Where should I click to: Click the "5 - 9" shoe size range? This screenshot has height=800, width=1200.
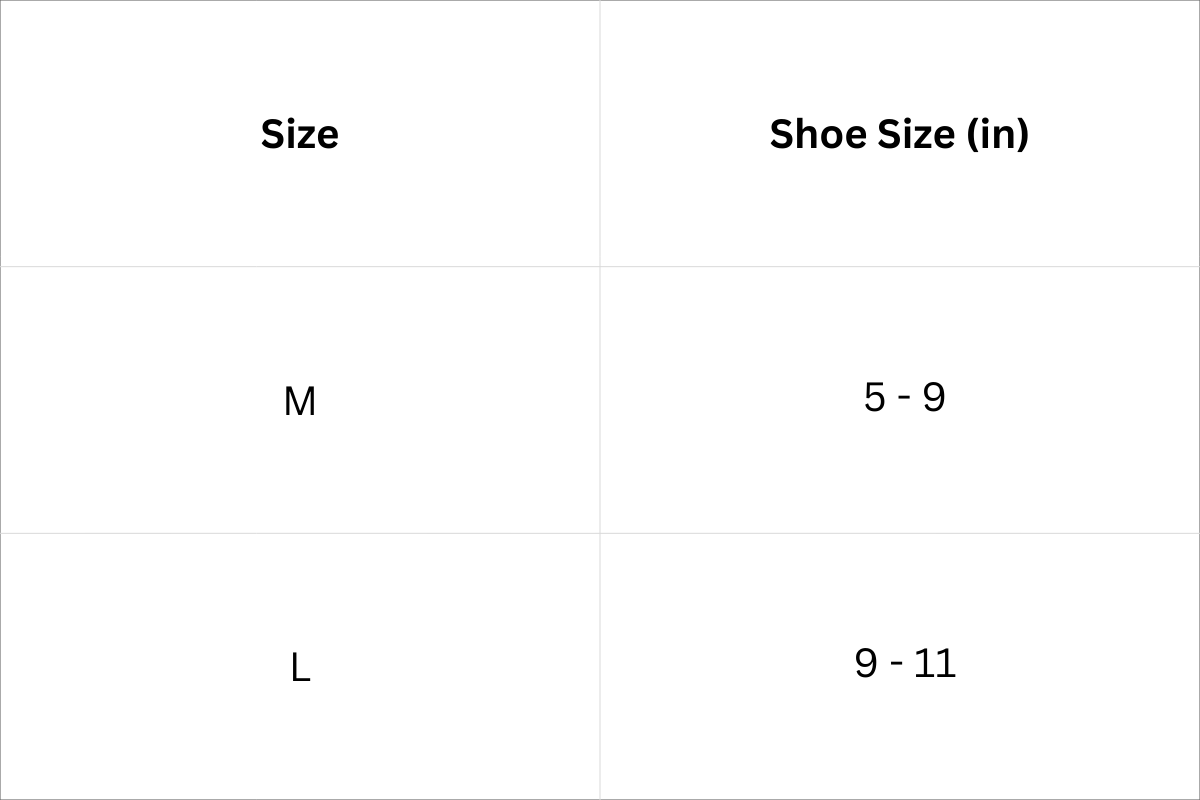point(904,398)
